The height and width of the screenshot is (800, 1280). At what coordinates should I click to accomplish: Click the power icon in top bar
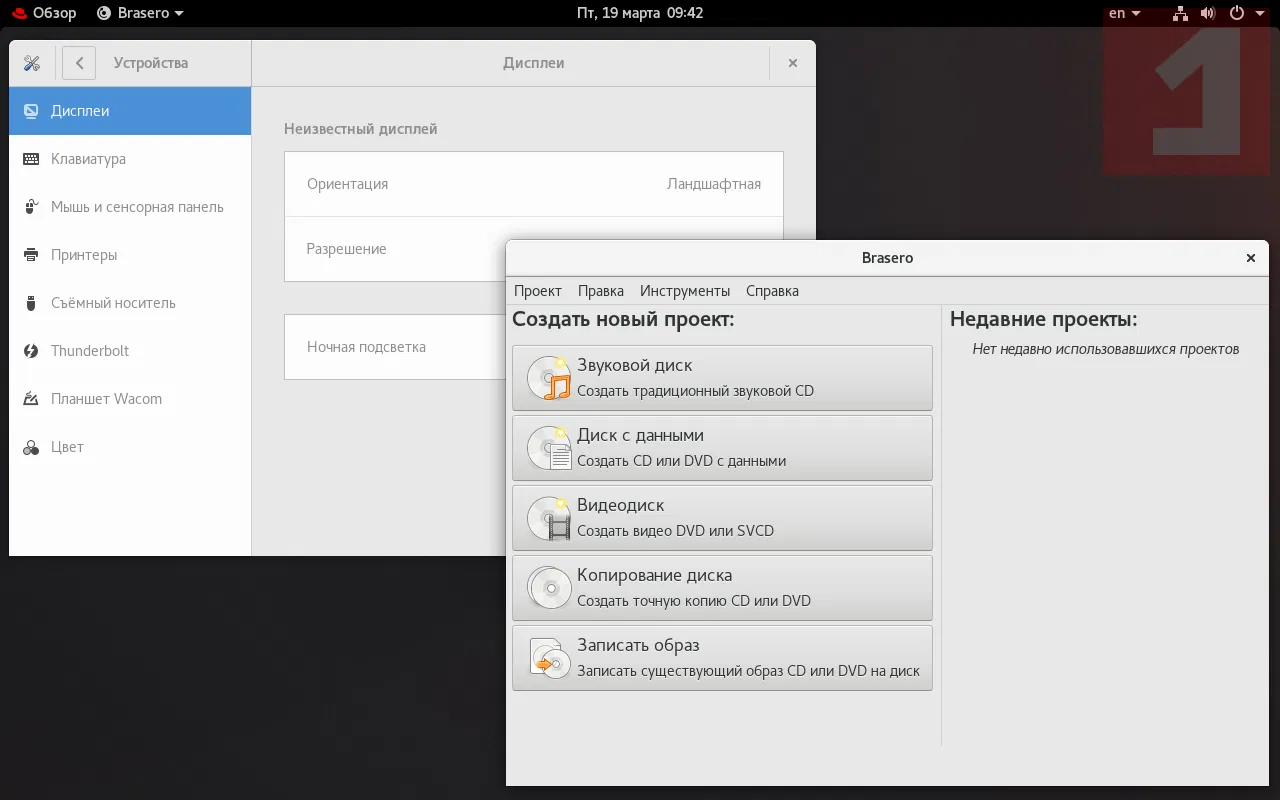[1237, 13]
